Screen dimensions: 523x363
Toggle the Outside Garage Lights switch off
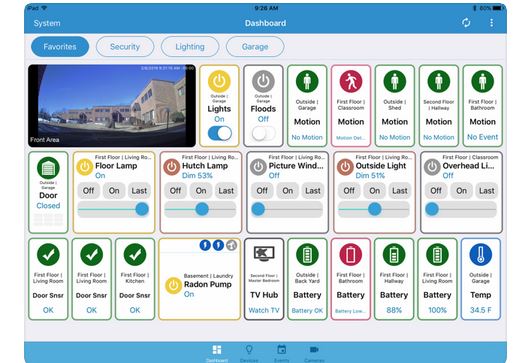point(219,133)
